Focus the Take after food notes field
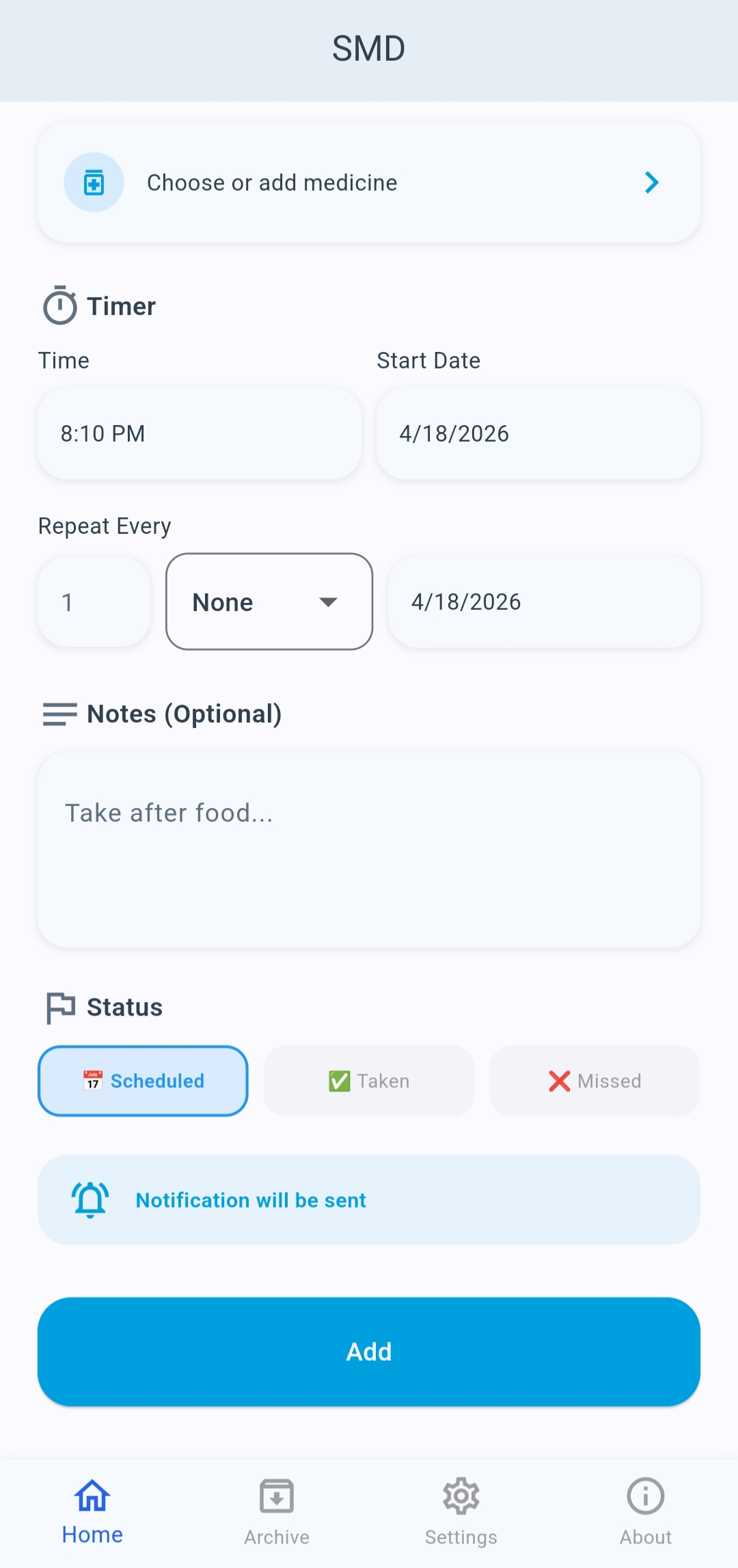This screenshot has width=738, height=1568. (x=369, y=850)
